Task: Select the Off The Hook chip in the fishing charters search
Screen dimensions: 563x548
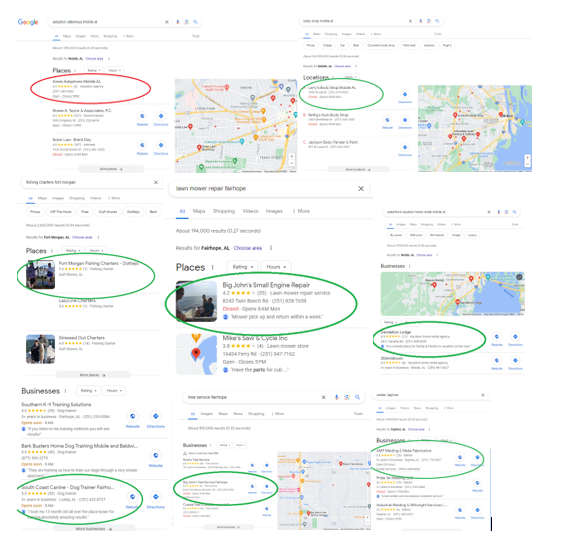Action: (x=61, y=212)
